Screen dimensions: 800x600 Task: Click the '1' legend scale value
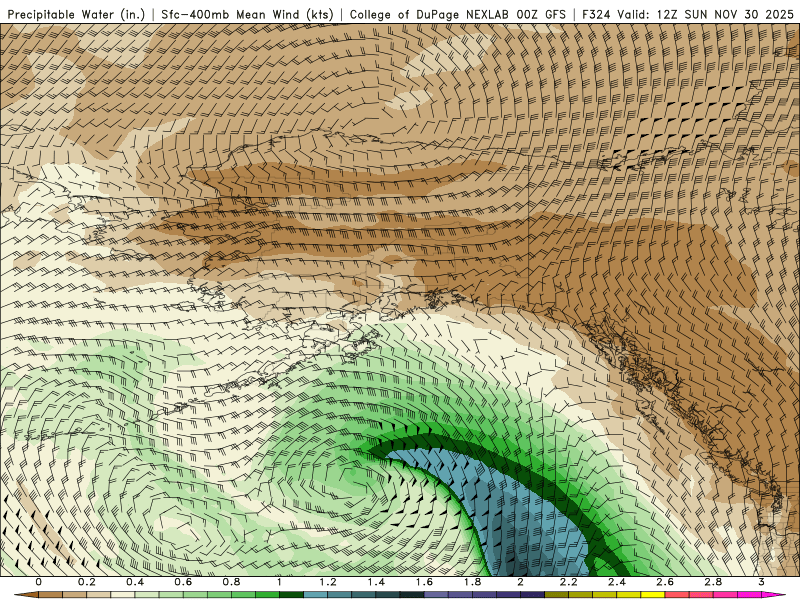click(279, 582)
